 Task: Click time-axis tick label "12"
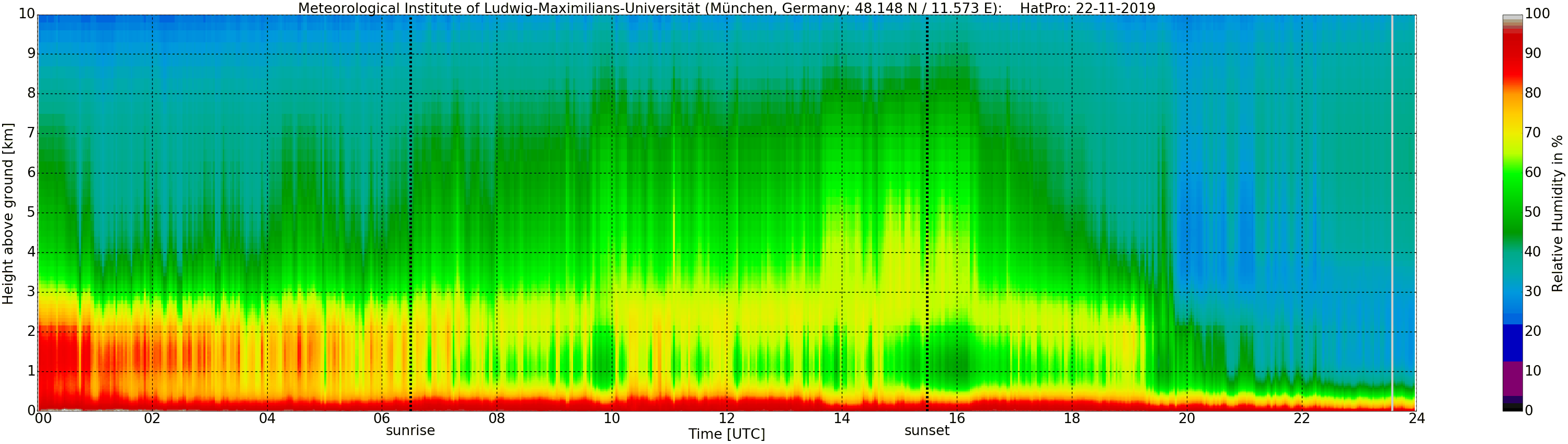[727, 418]
